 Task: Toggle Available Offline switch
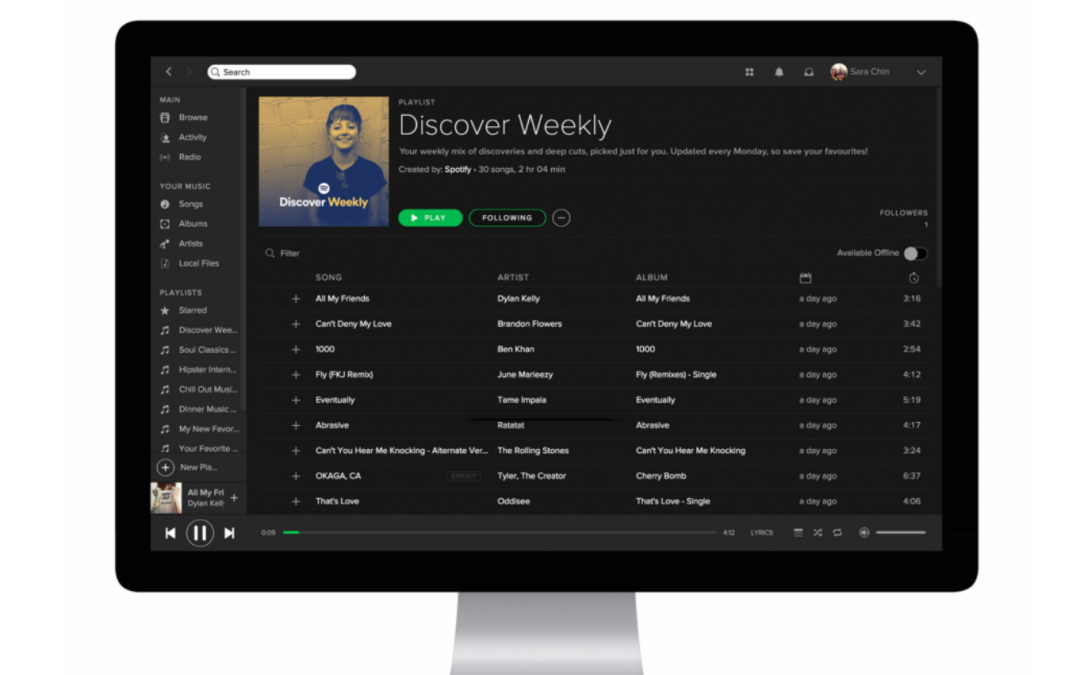click(916, 253)
